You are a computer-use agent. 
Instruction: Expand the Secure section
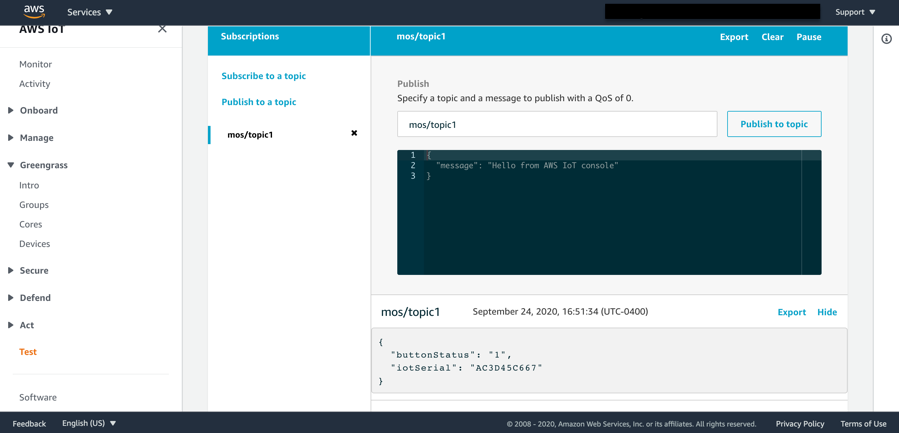click(28, 271)
